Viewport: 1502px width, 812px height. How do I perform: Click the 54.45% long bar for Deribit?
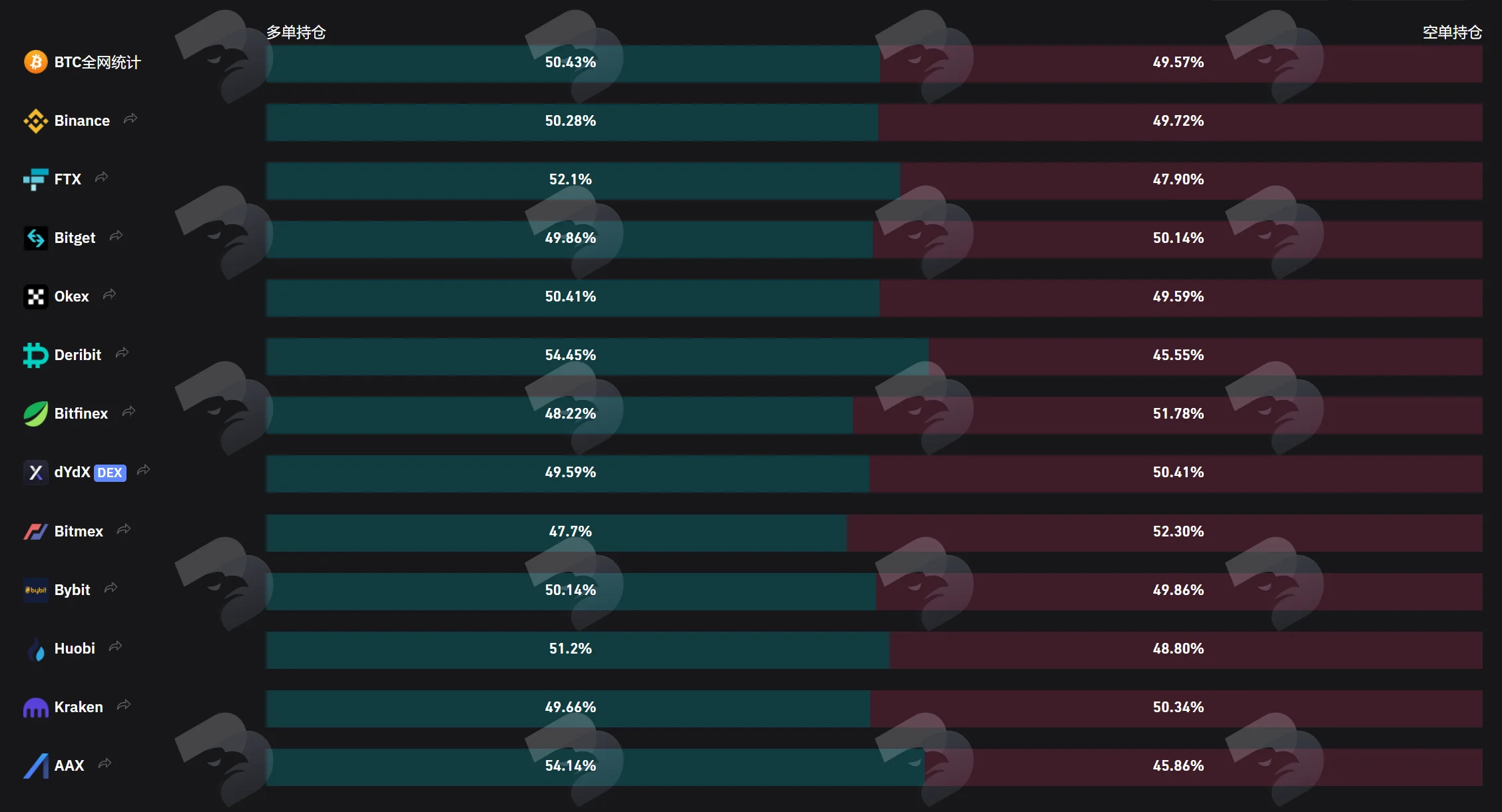pos(597,356)
